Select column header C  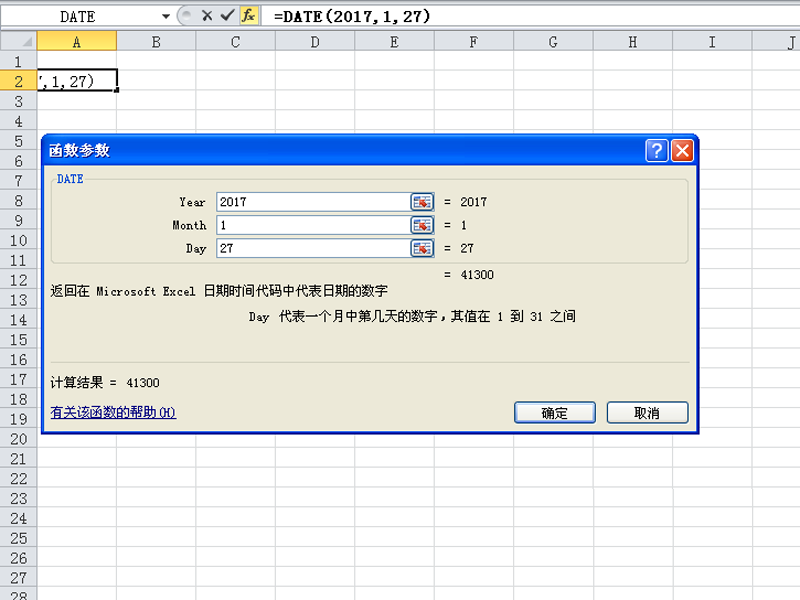pos(235,41)
